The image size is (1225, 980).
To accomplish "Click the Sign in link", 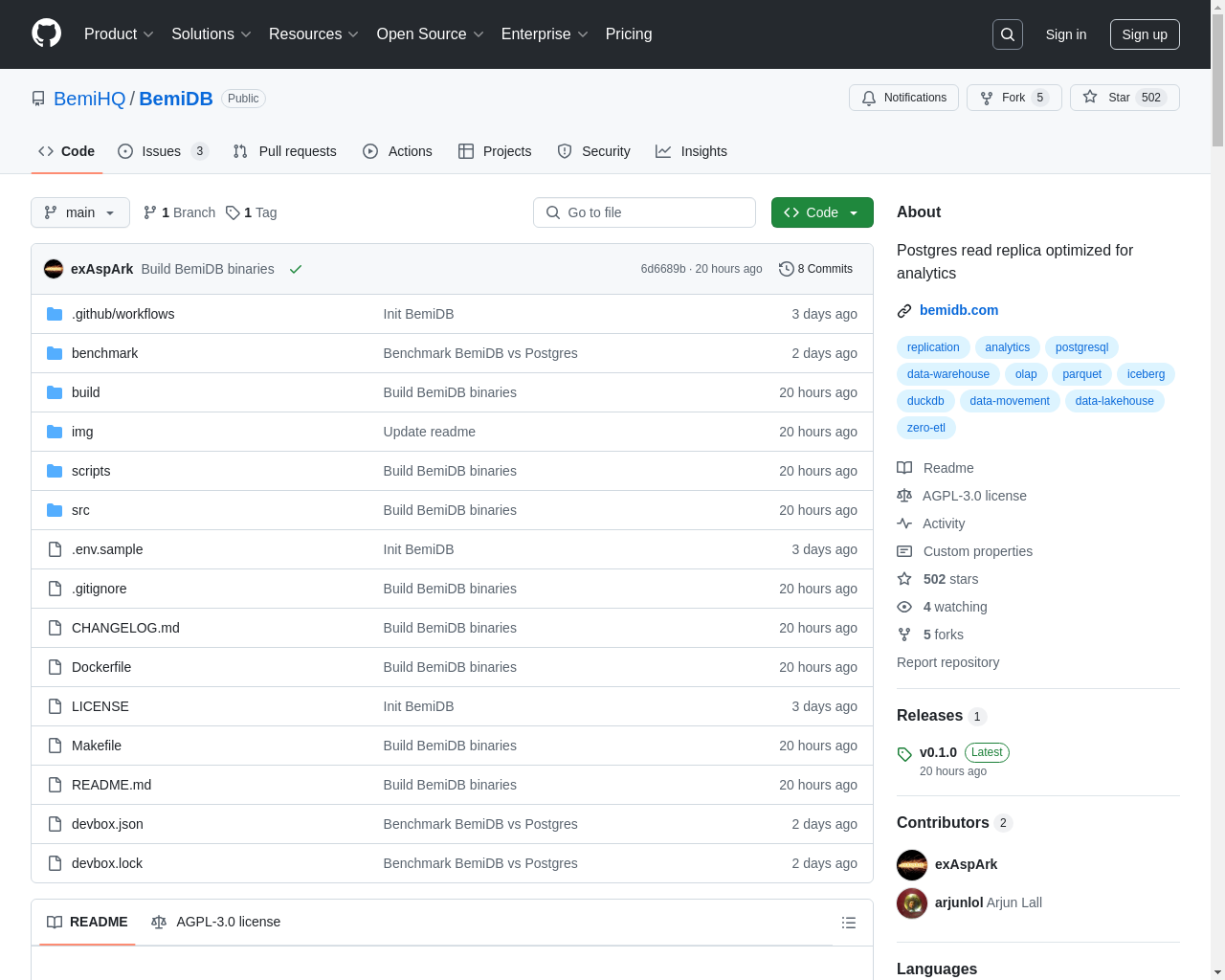I will click(1066, 34).
